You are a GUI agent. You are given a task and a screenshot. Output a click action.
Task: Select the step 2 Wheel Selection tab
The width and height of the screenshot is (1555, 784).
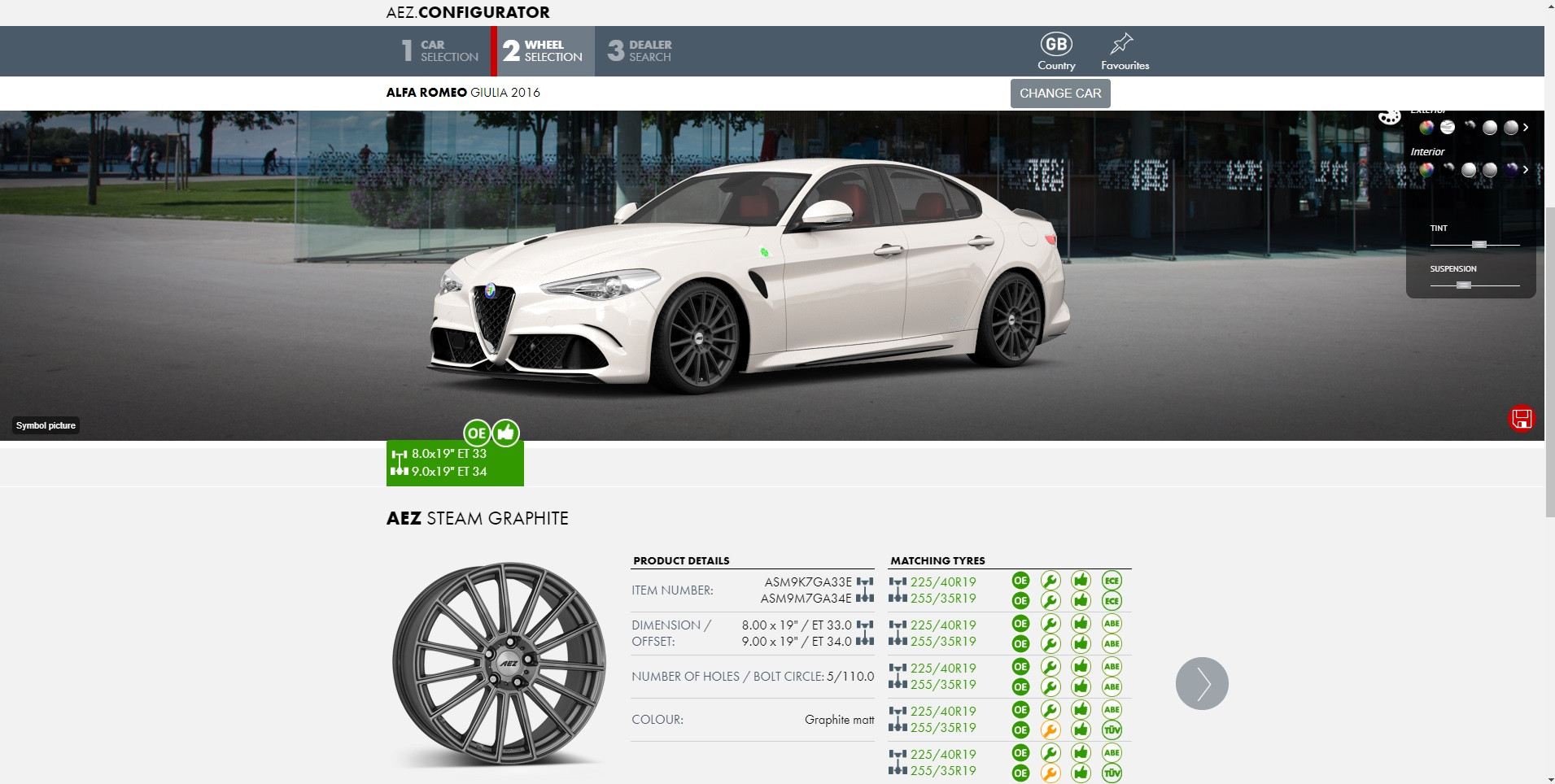543,51
